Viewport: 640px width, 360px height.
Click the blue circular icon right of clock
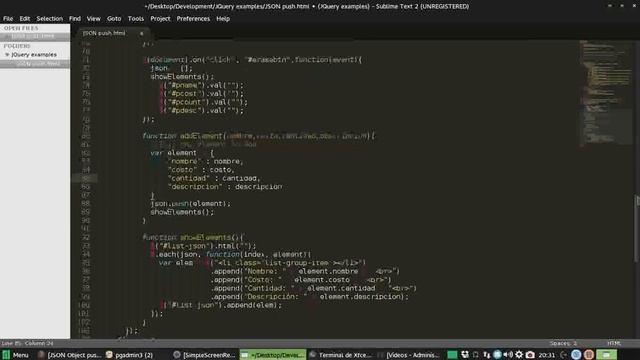click(576, 355)
